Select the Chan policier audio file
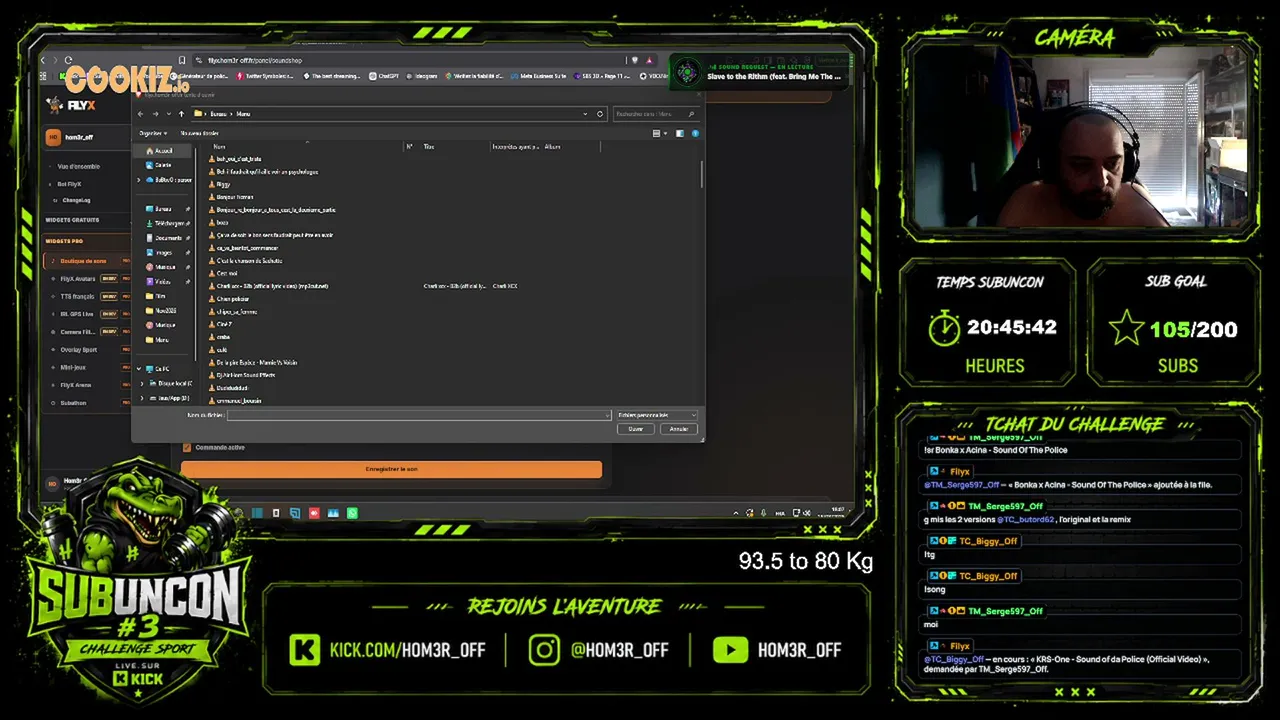Image resolution: width=1280 pixels, height=720 pixels. pos(229,299)
